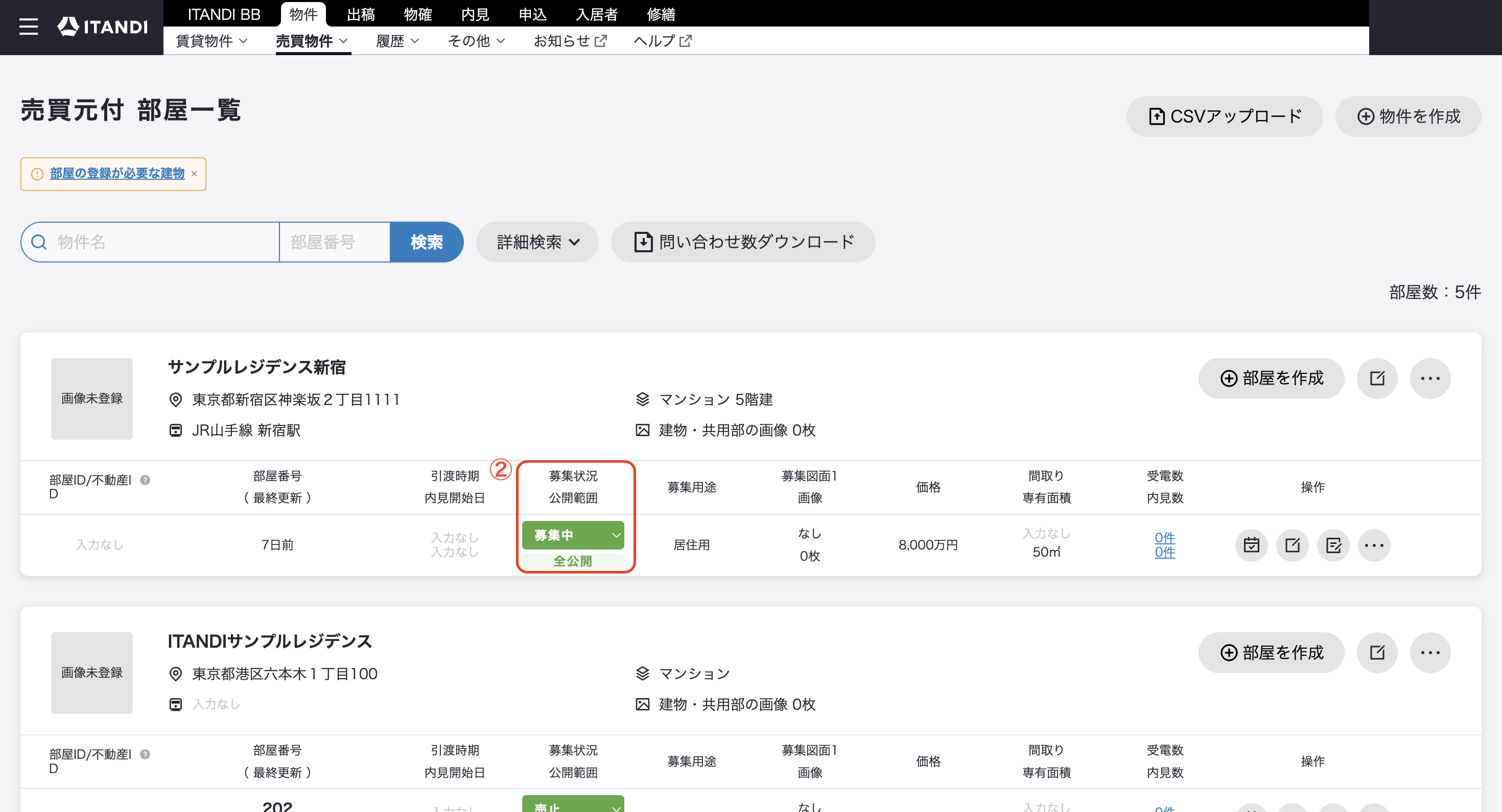The width and height of the screenshot is (1502, 812).
Task: Click the calendar icon in the 8,000万円 row
Action: 1251,545
